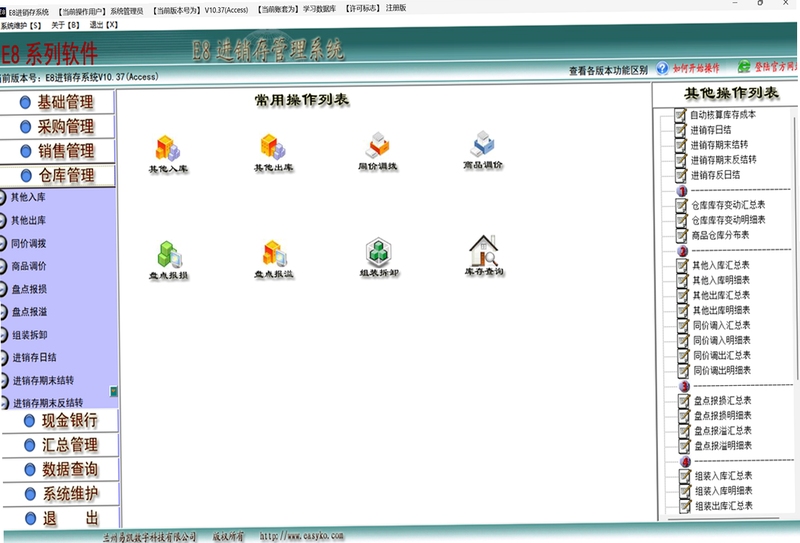This screenshot has width=800, height=543.
Task: Click the round icon beside 商品调价 in sidebar
Action: click(x=3, y=266)
